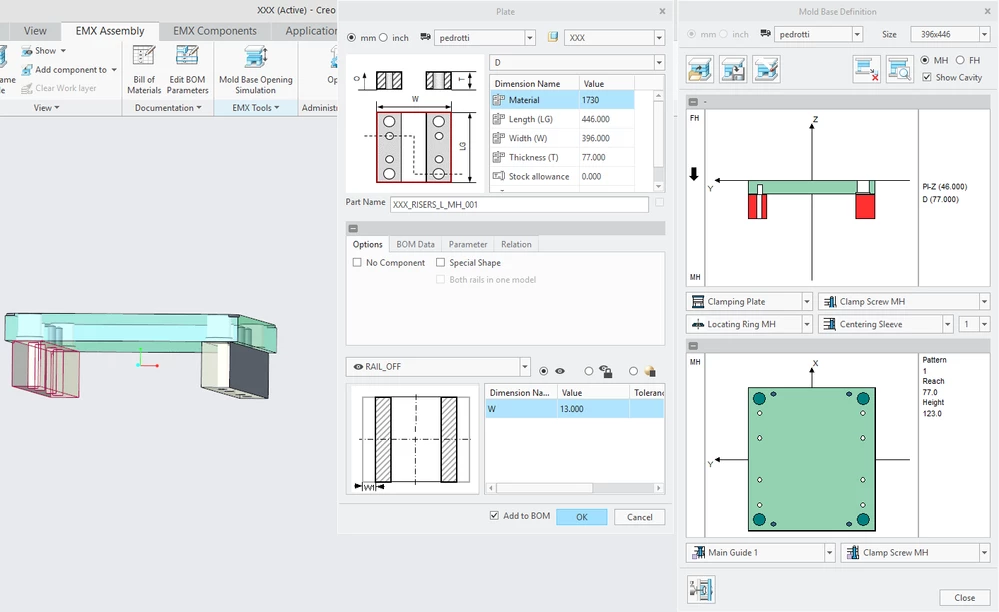The width and height of the screenshot is (999, 612).
Task: Click icon at bottom-left of Mold Base Definition
Action: click(x=701, y=589)
